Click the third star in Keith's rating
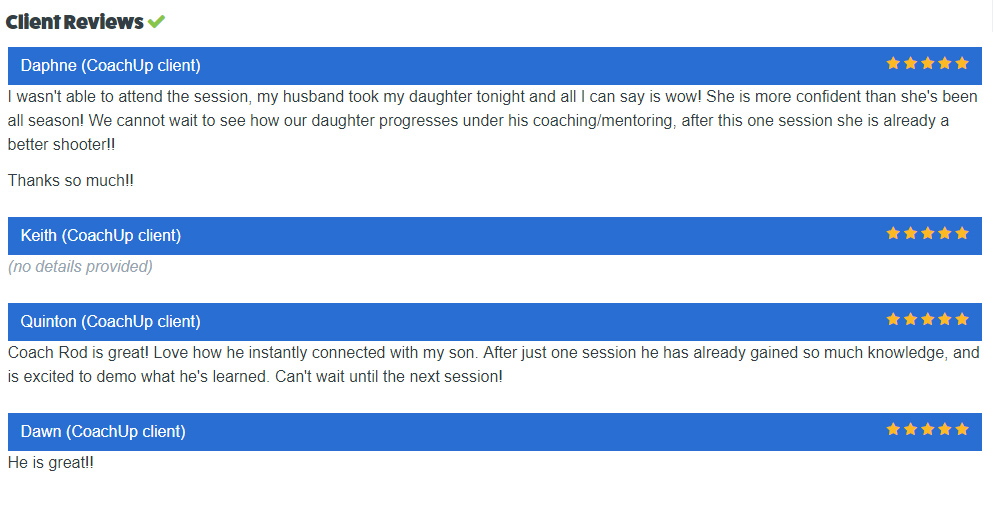The width and height of the screenshot is (994, 515). (927, 233)
